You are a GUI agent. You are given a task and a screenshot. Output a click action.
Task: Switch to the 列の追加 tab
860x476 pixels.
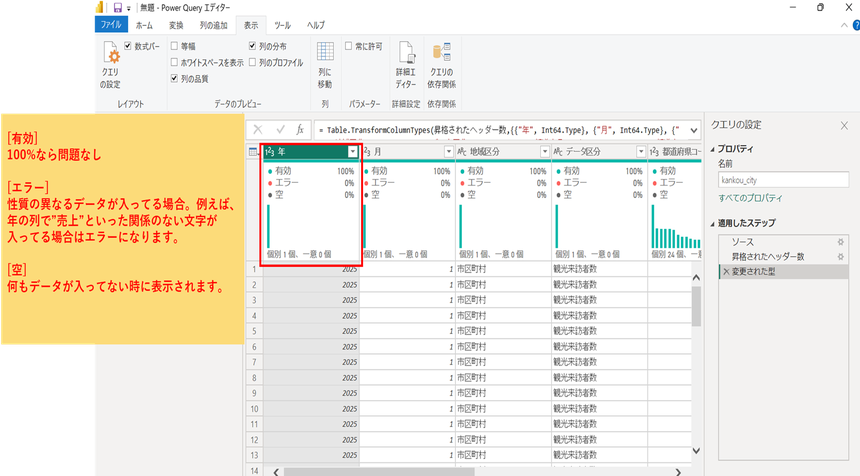(213, 25)
